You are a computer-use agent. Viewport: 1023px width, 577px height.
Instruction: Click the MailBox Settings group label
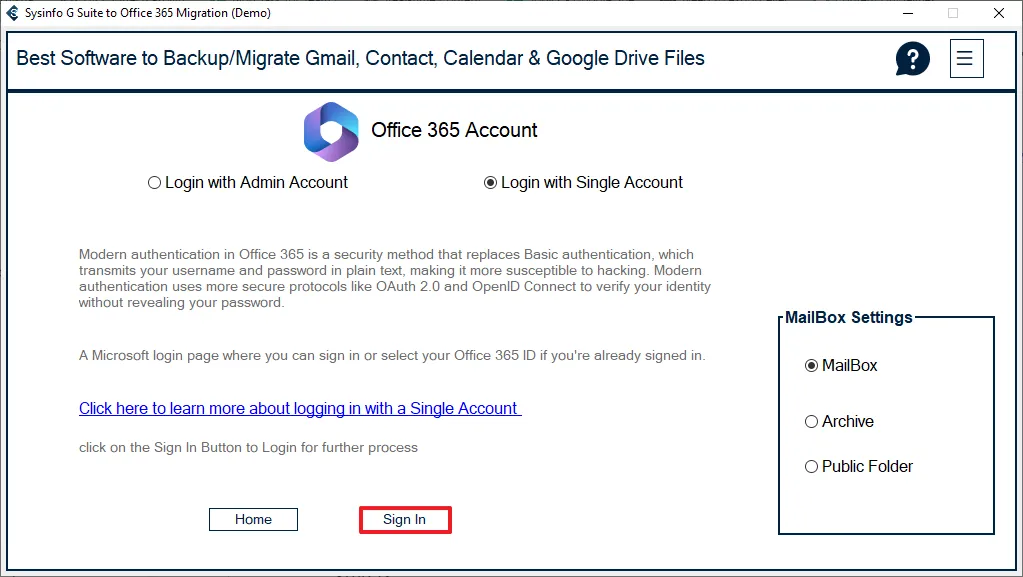[848, 317]
